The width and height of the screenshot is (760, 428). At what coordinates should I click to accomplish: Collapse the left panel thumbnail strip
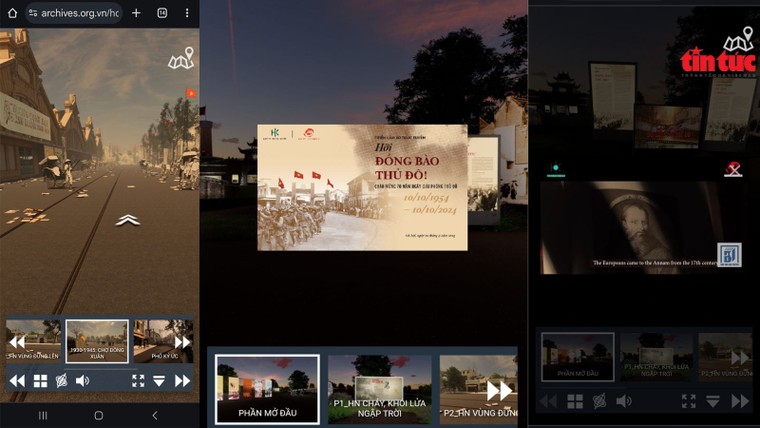[x=159, y=381]
